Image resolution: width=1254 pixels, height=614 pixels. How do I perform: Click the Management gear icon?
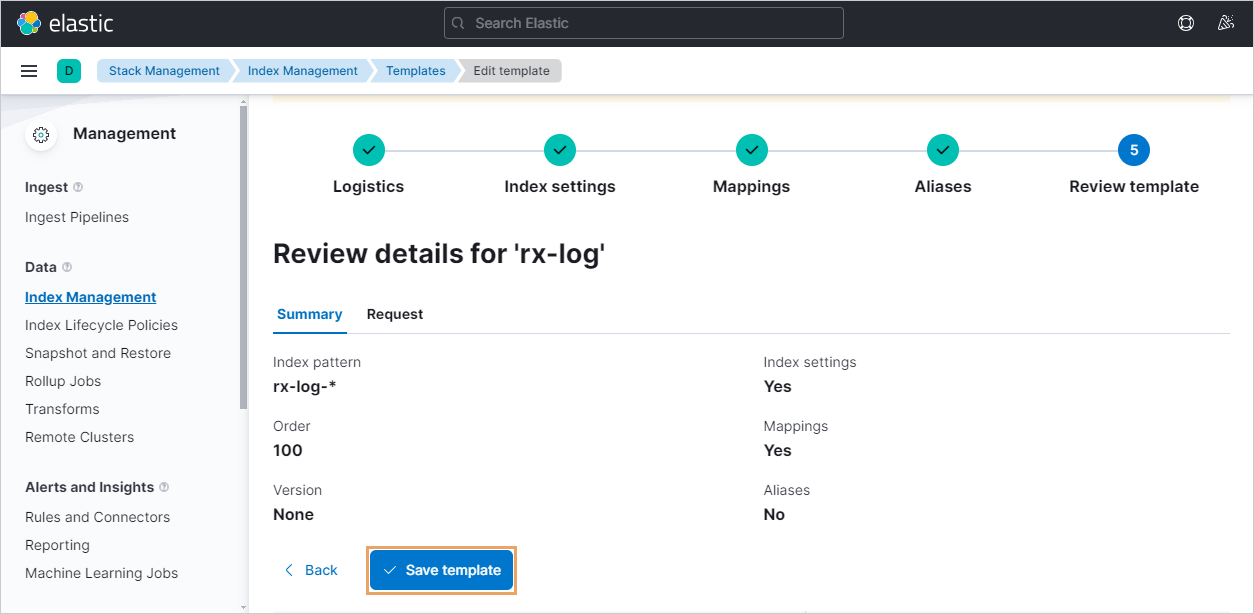(41, 134)
